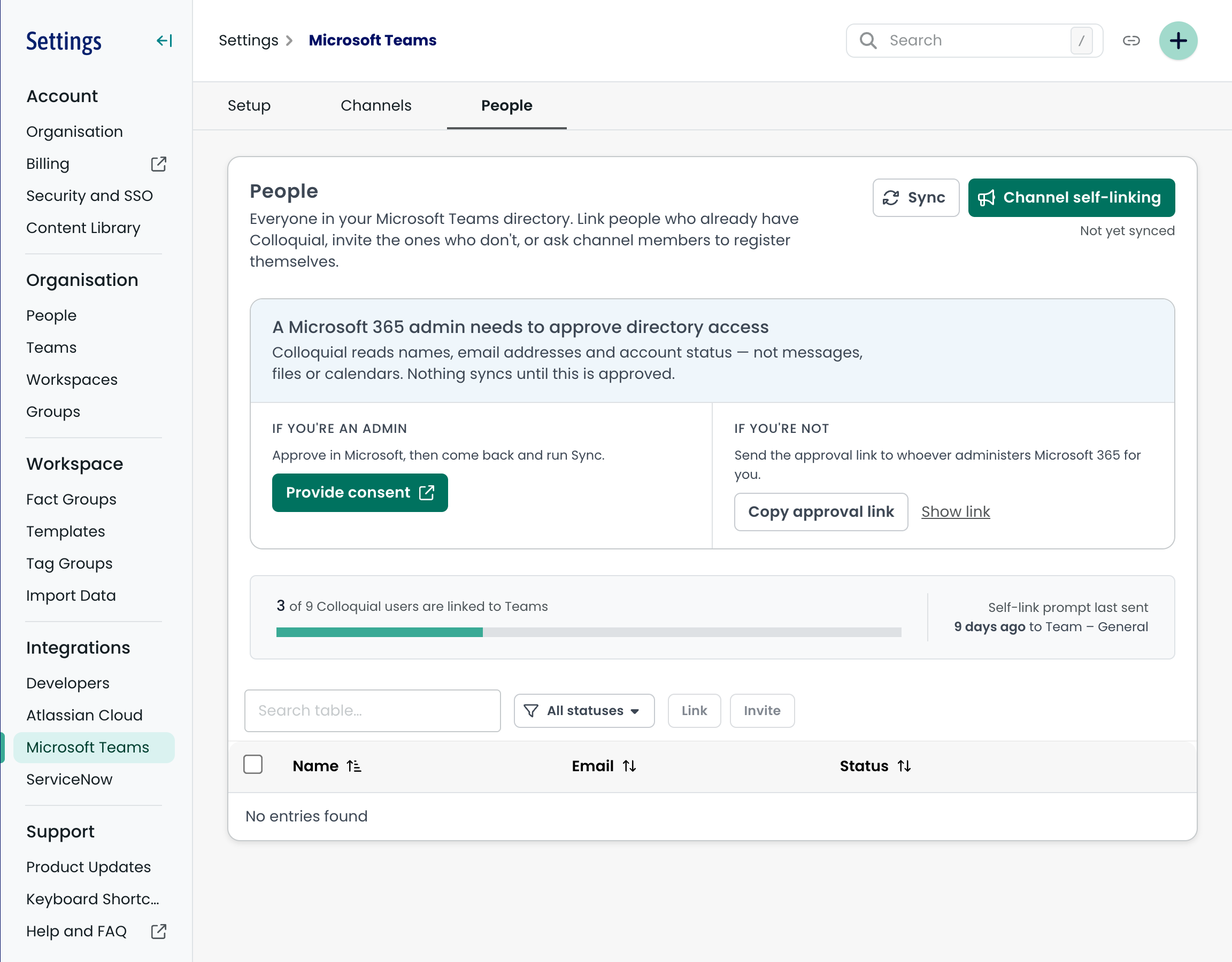Viewport: 1232px width, 962px height.
Task: Click the Settings breadcrumb link
Action: (248, 41)
